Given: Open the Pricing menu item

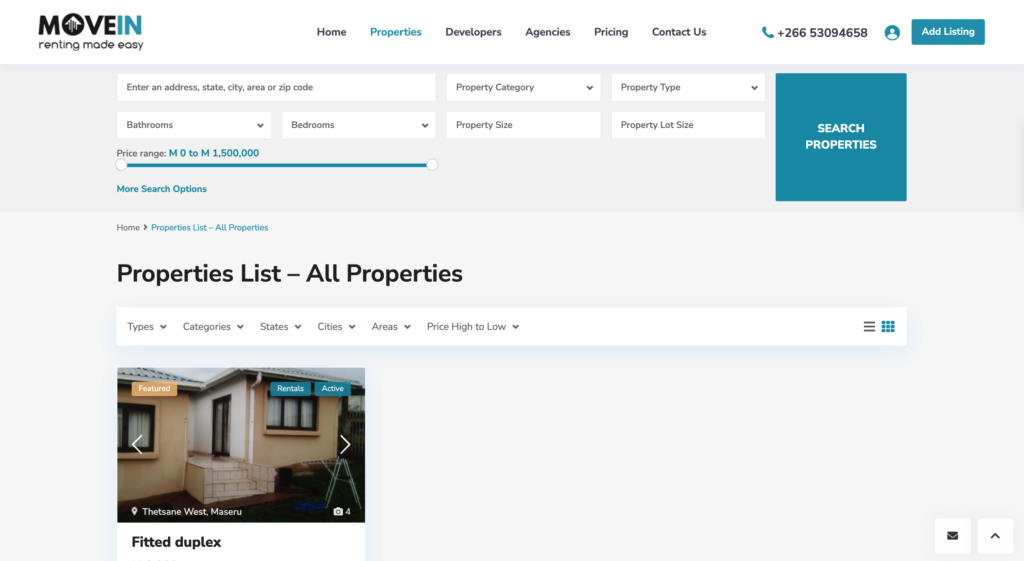Looking at the screenshot, I should pos(611,32).
